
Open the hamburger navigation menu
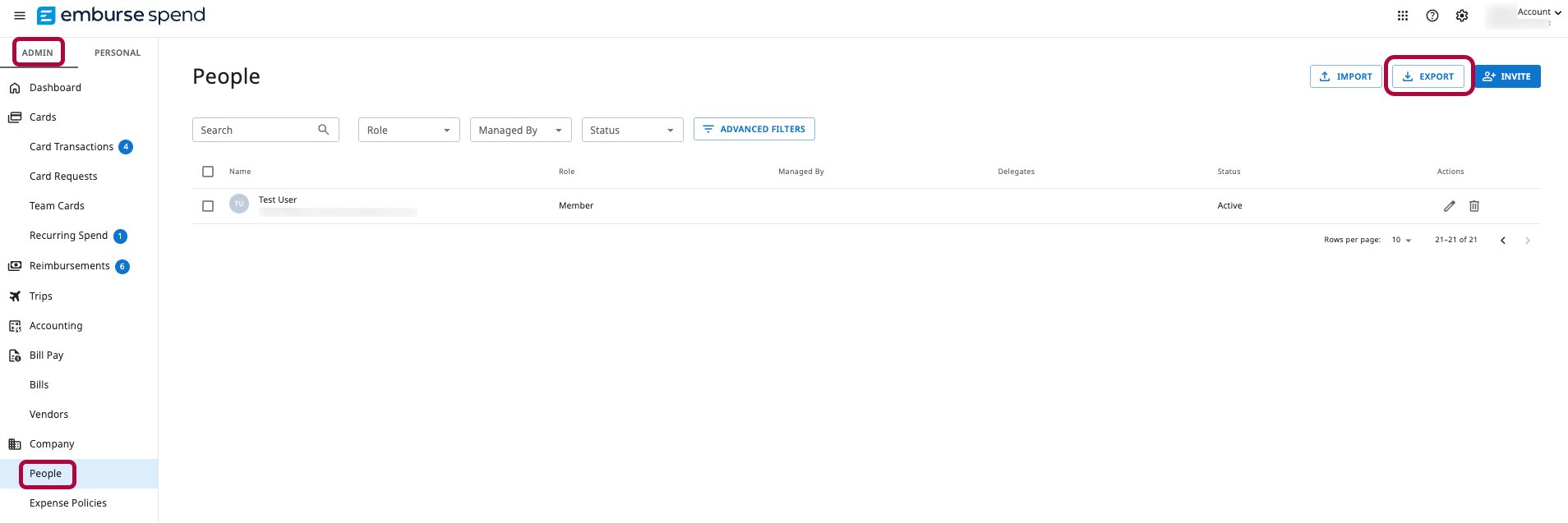pyautogui.click(x=20, y=16)
